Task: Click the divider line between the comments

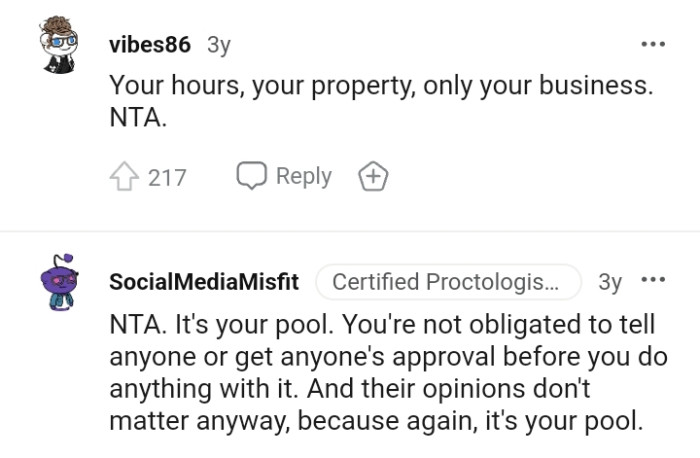Action: [350, 232]
